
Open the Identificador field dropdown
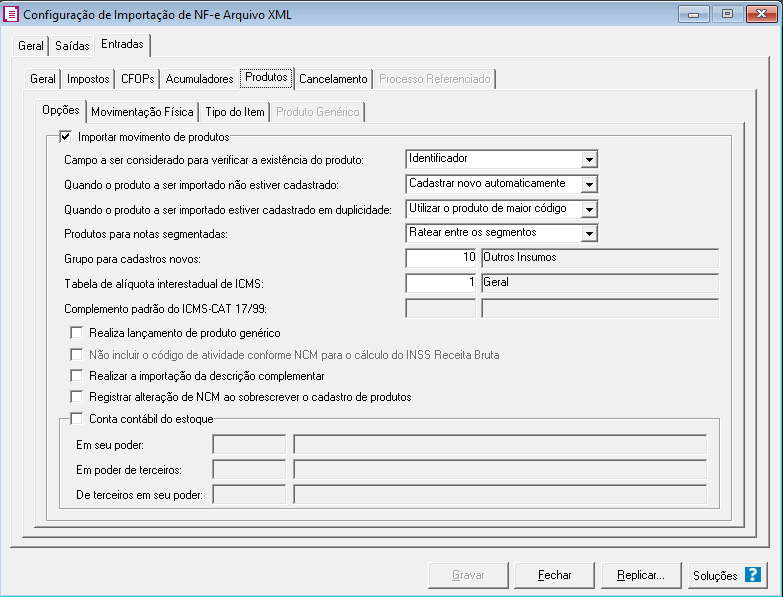(x=589, y=159)
